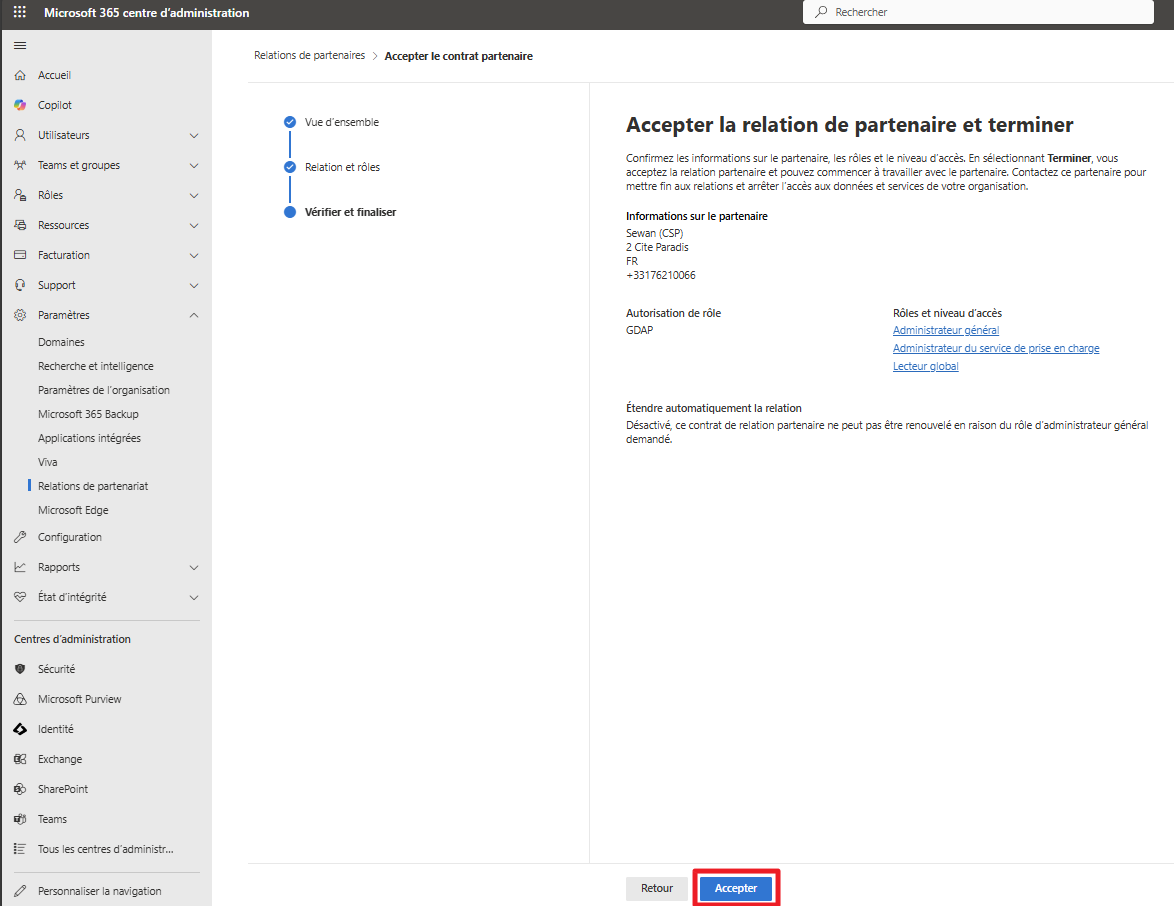Screen dimensions: 1174x906
Task: Click the Rechercher search field
Action: pyautogui.click(x=978, y=12)
